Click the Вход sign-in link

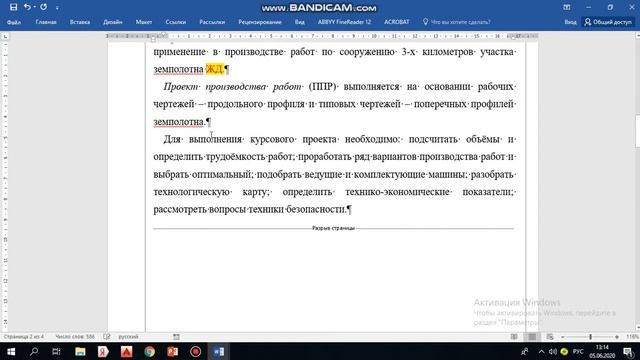coord(570,22)
